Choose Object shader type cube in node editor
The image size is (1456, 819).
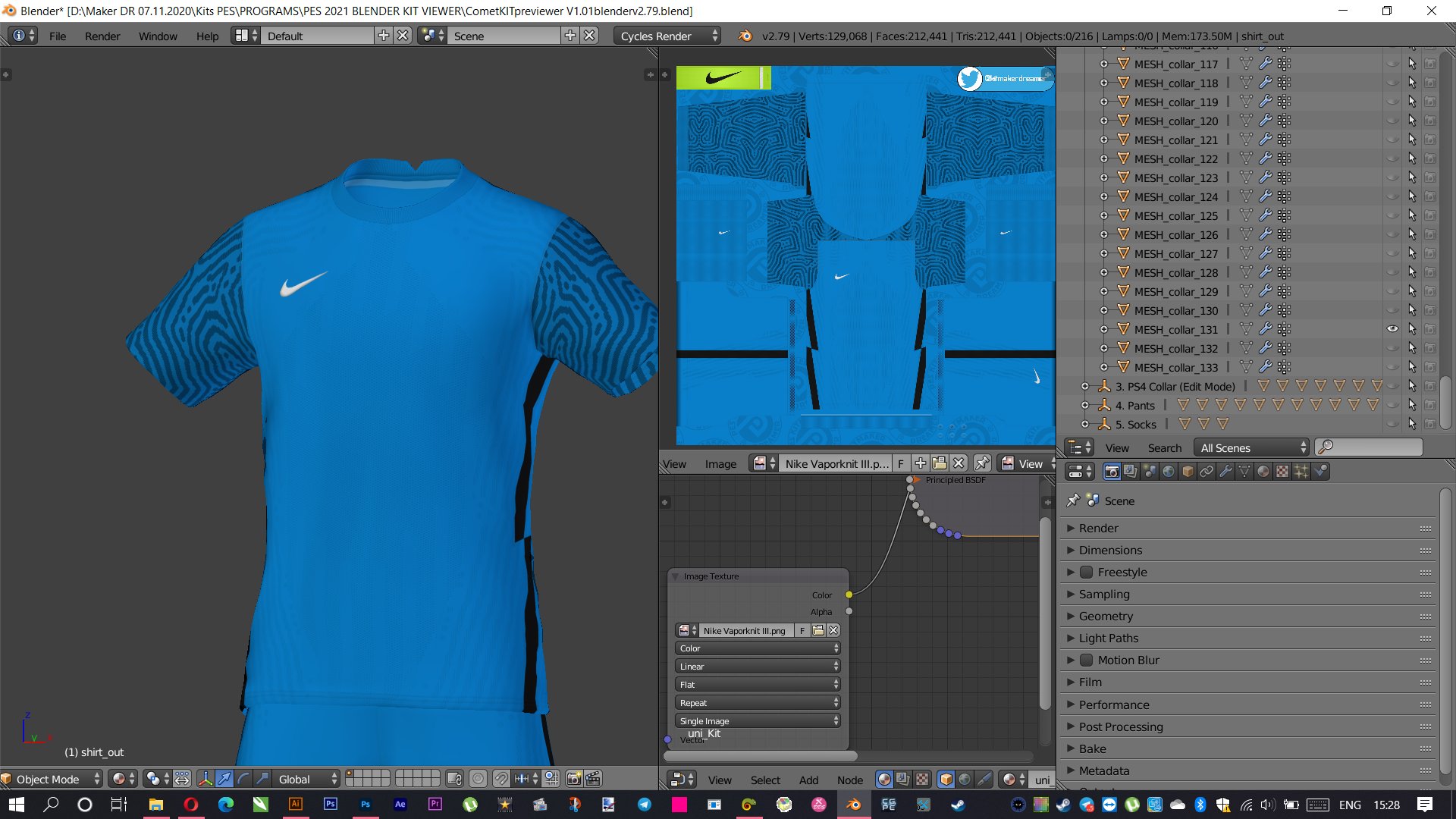click(x=946, y=780)
